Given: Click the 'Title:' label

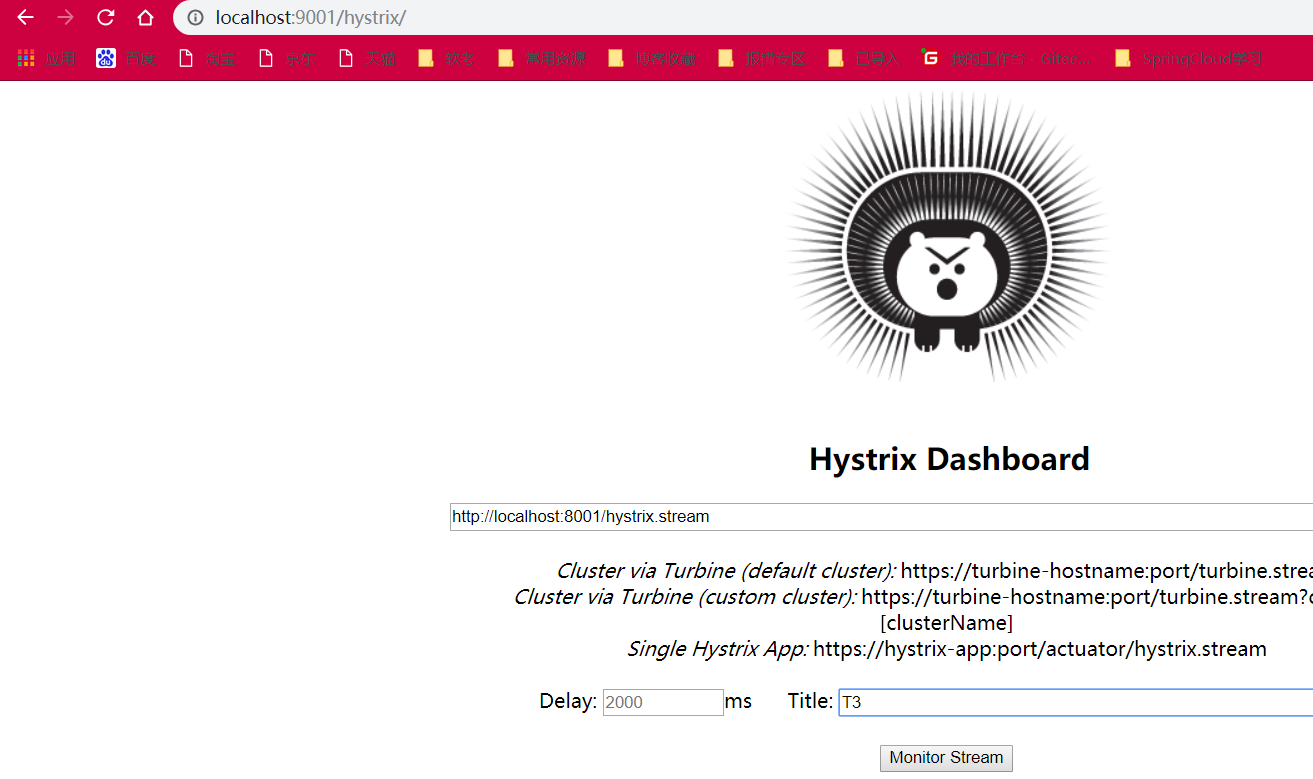Looking at the screenshot, I should 810,701.
